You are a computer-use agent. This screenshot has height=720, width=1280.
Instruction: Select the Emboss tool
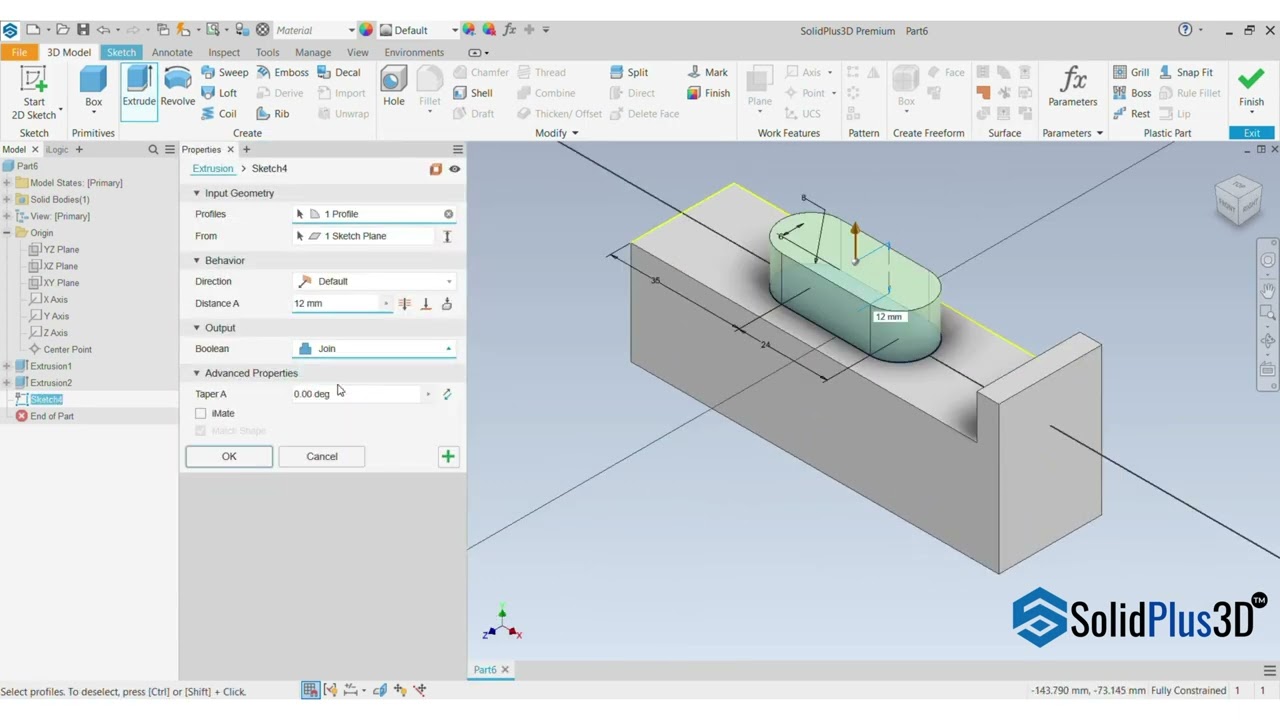click(283, 72)
